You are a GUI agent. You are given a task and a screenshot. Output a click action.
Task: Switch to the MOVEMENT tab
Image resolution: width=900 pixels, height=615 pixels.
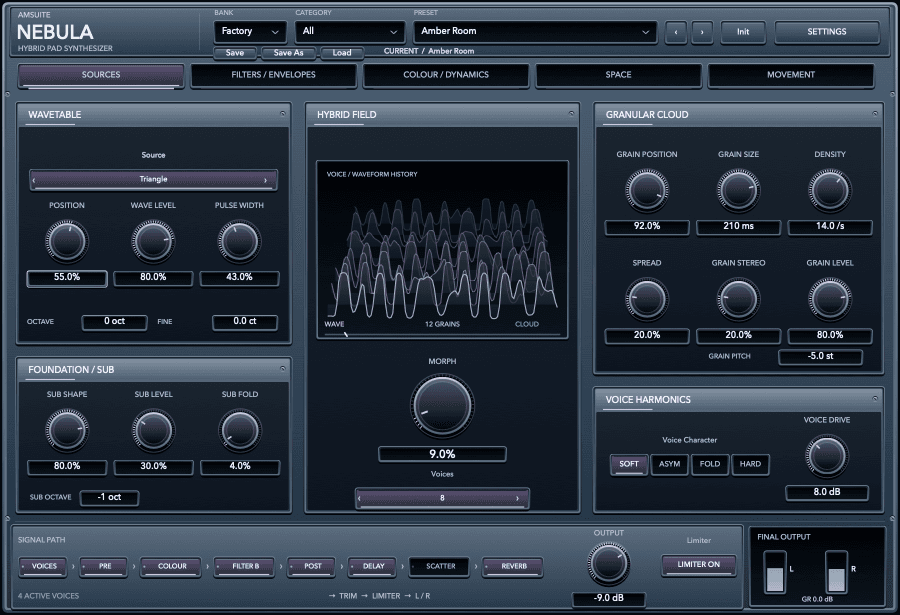[x=791, y=75]
